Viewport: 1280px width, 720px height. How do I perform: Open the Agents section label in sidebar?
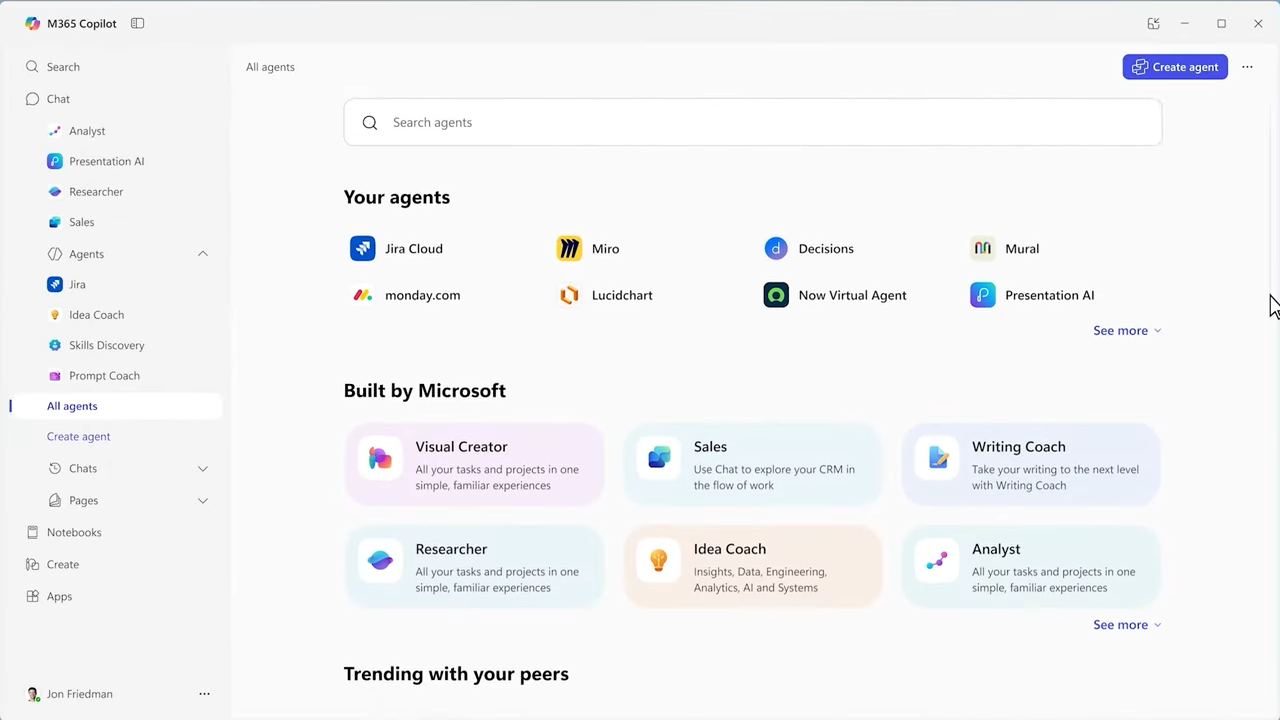(86, 254)
